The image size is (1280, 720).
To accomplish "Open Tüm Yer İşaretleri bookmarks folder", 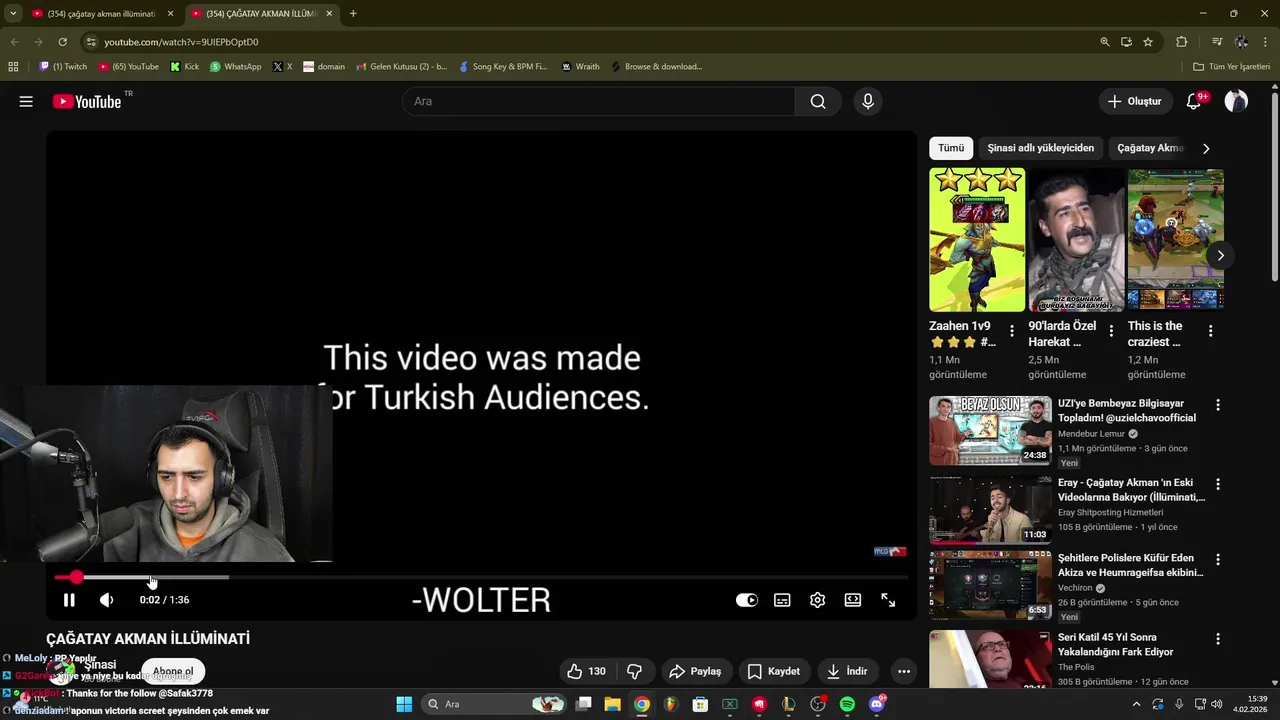I will 1231,67.
